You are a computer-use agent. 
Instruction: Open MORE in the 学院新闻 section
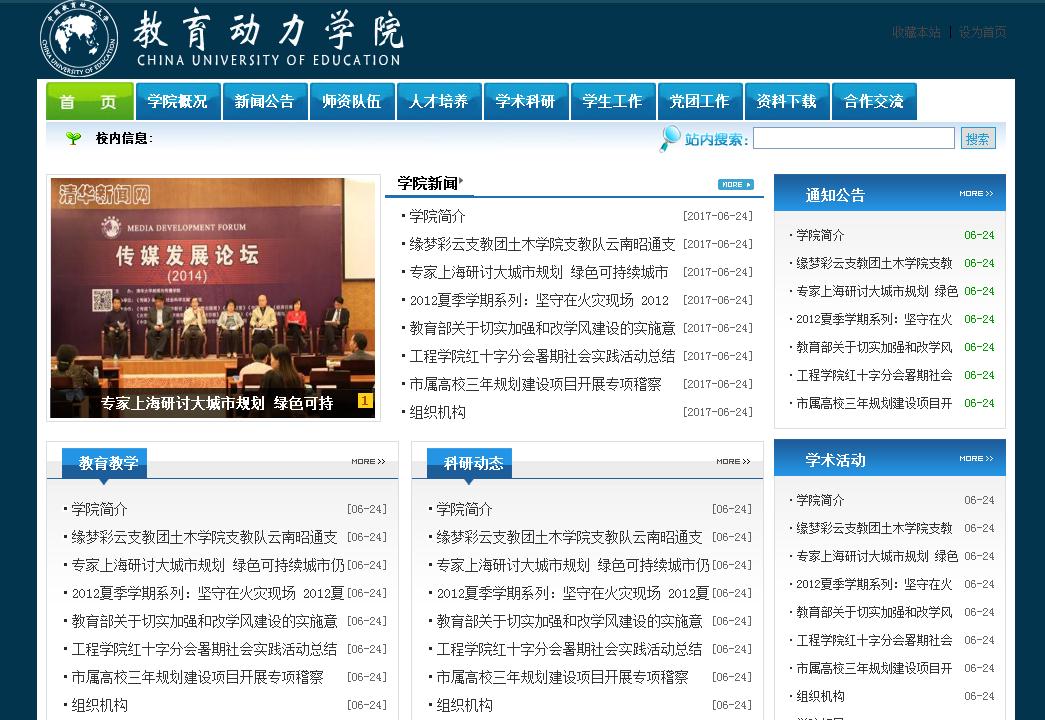pos(735,184)
